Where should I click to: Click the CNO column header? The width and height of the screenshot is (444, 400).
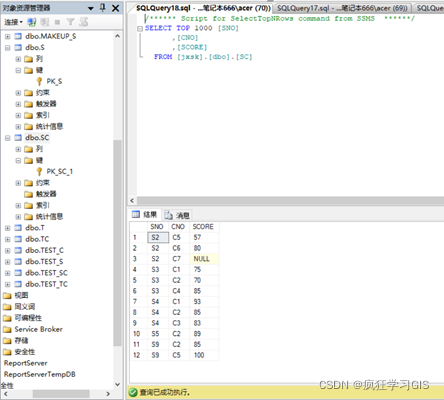[x=179, y=227]
